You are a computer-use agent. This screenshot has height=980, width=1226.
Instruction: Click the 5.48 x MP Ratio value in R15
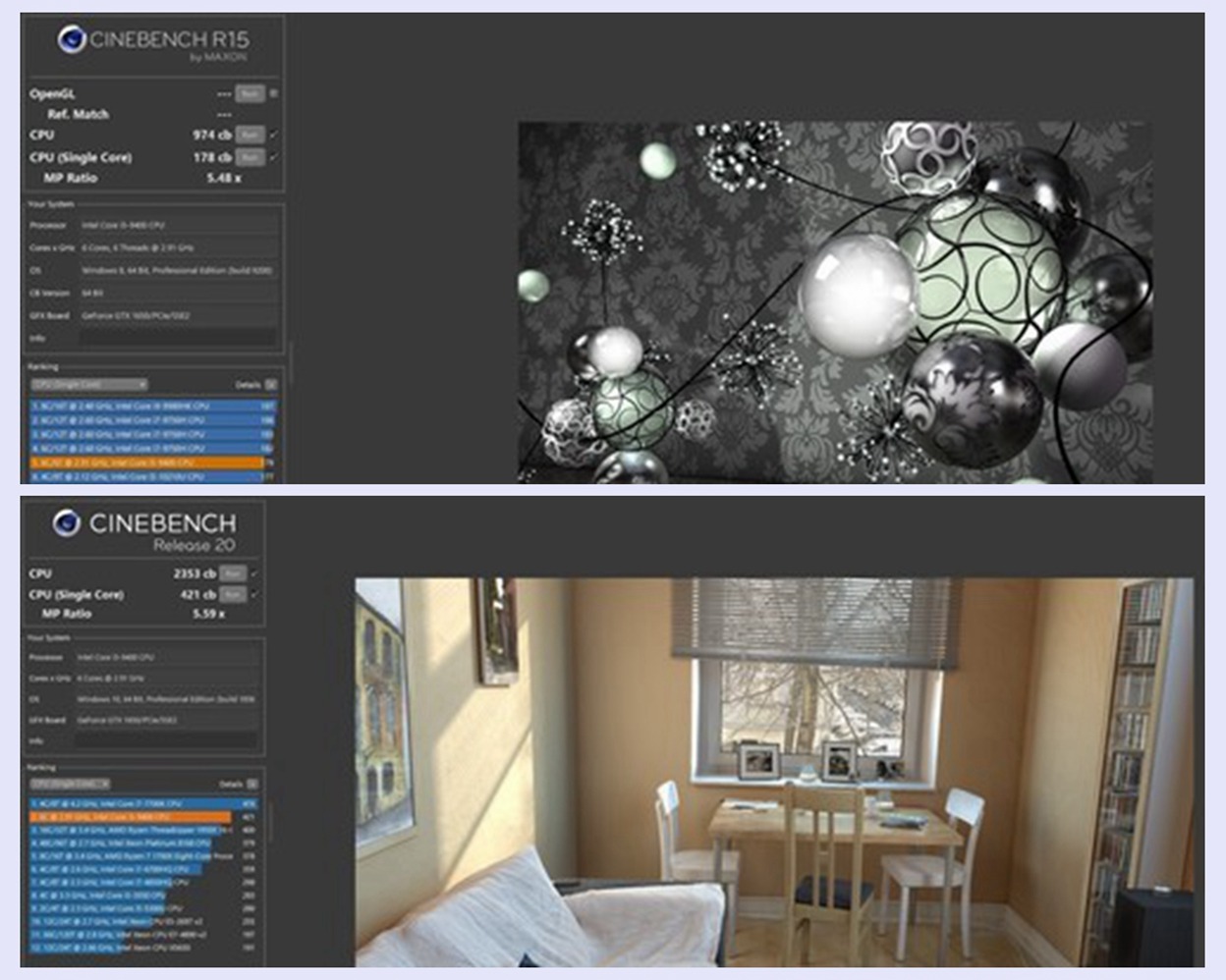tap(223, 178)
